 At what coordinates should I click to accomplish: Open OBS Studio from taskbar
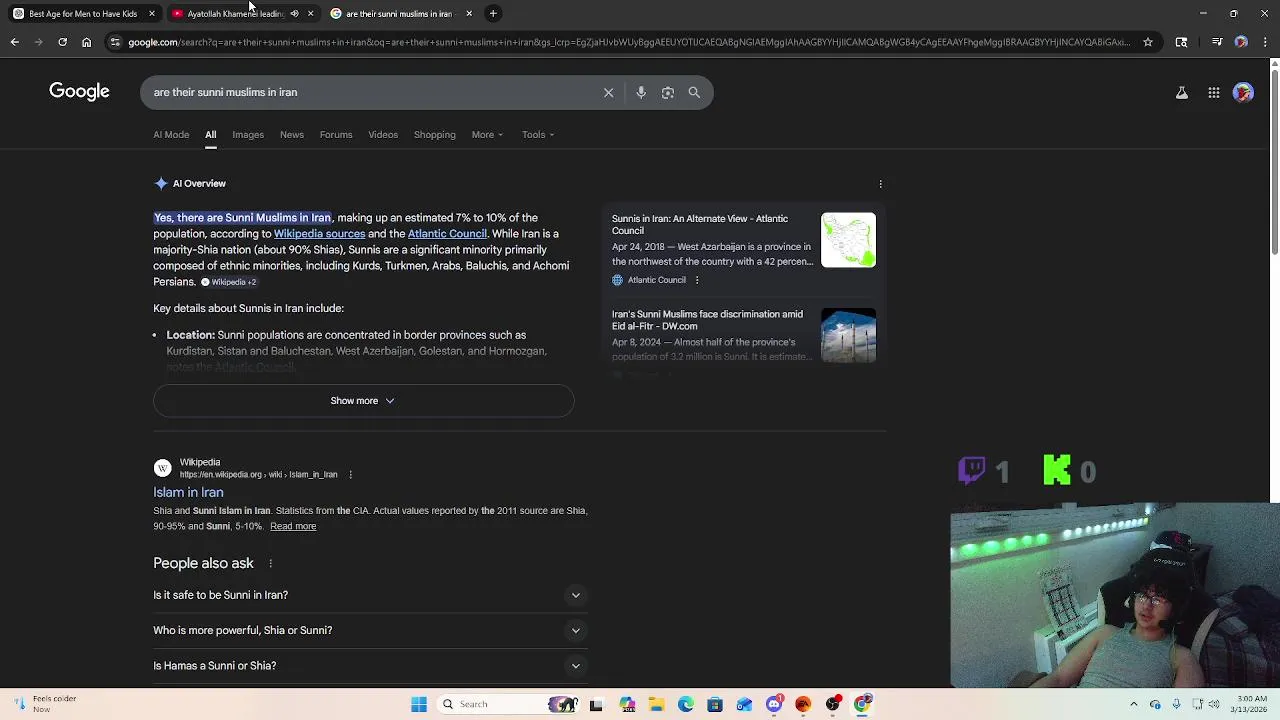[832, 704]
